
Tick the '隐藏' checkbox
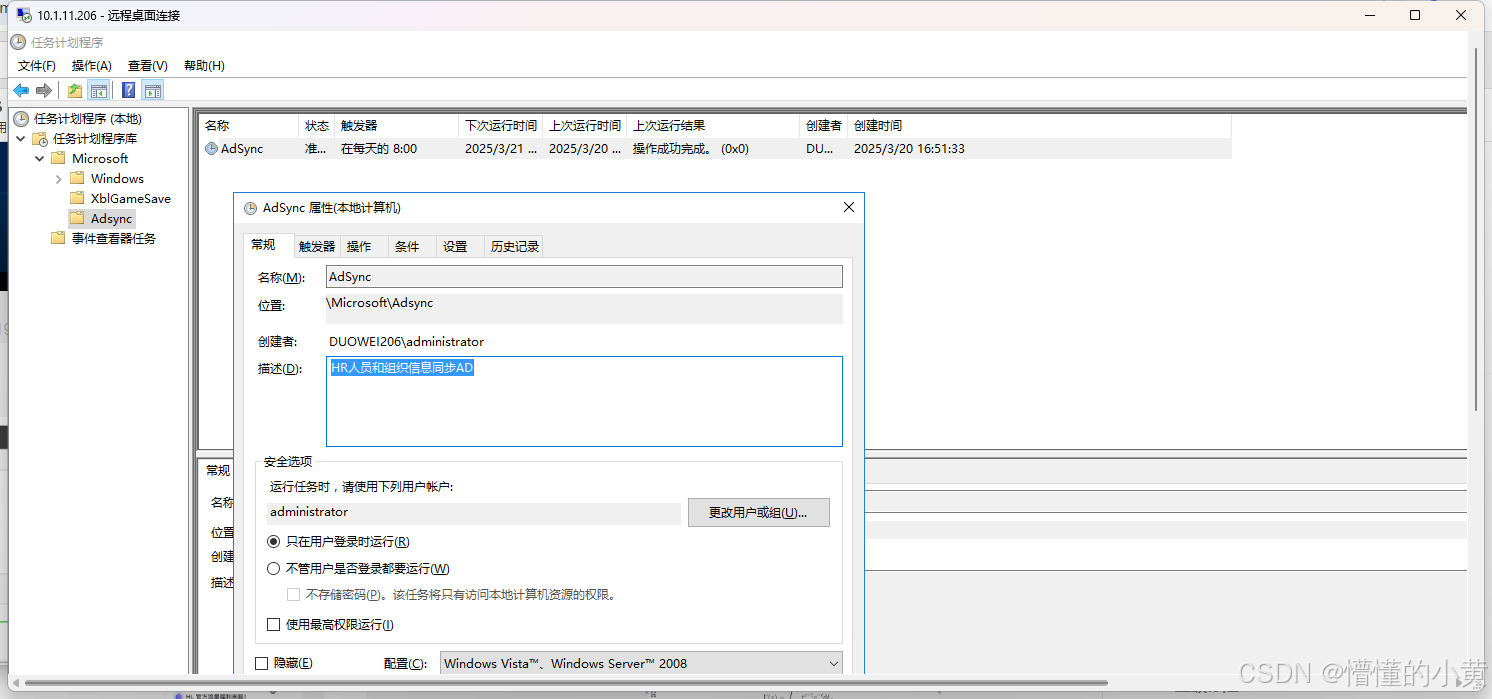pyautogui.click(x=262, y=663)
